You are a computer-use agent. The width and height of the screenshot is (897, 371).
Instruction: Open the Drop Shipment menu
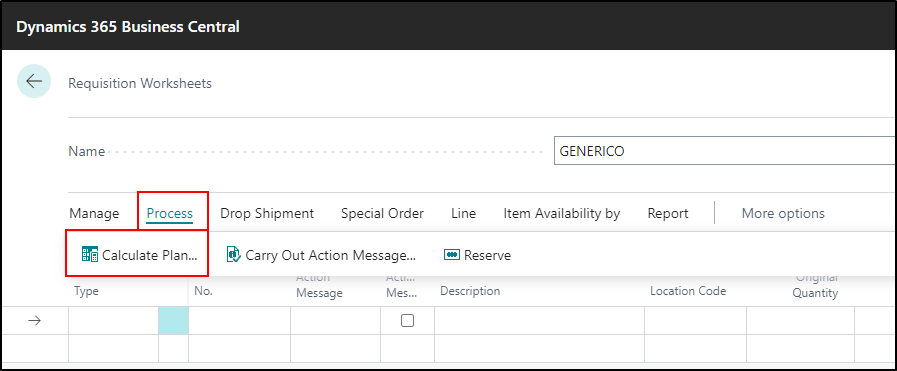click(267, 214)
